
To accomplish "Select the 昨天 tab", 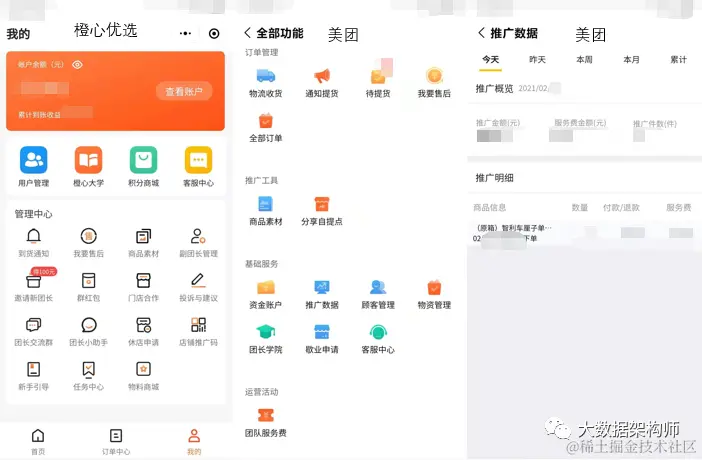I will tap(538, 60).
